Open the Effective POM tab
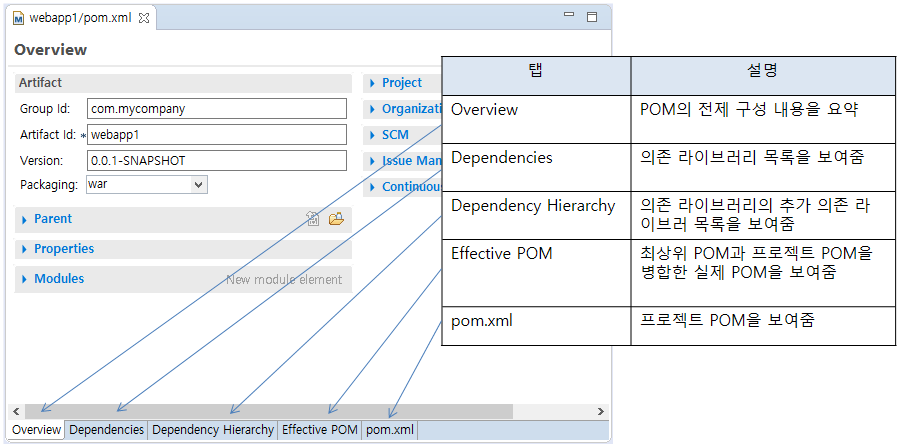897x447 pixels. [x=320, y=430]
